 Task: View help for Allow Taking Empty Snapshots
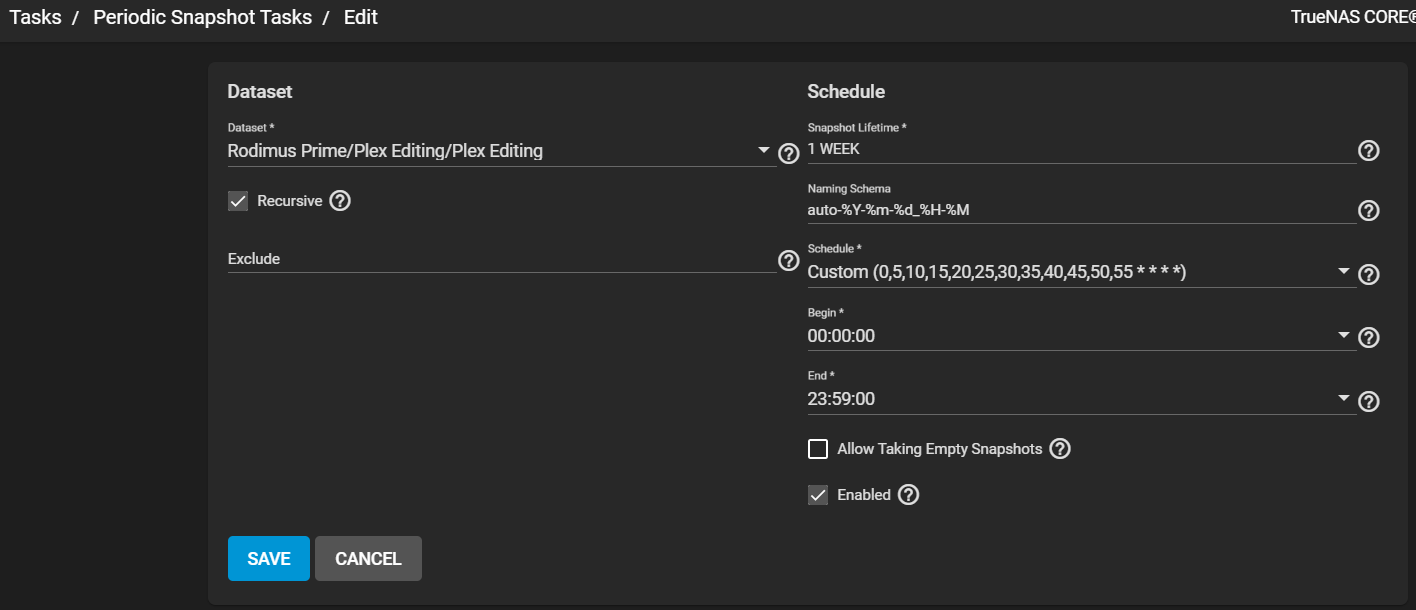pyautogui.click(x=1060, y=449)
